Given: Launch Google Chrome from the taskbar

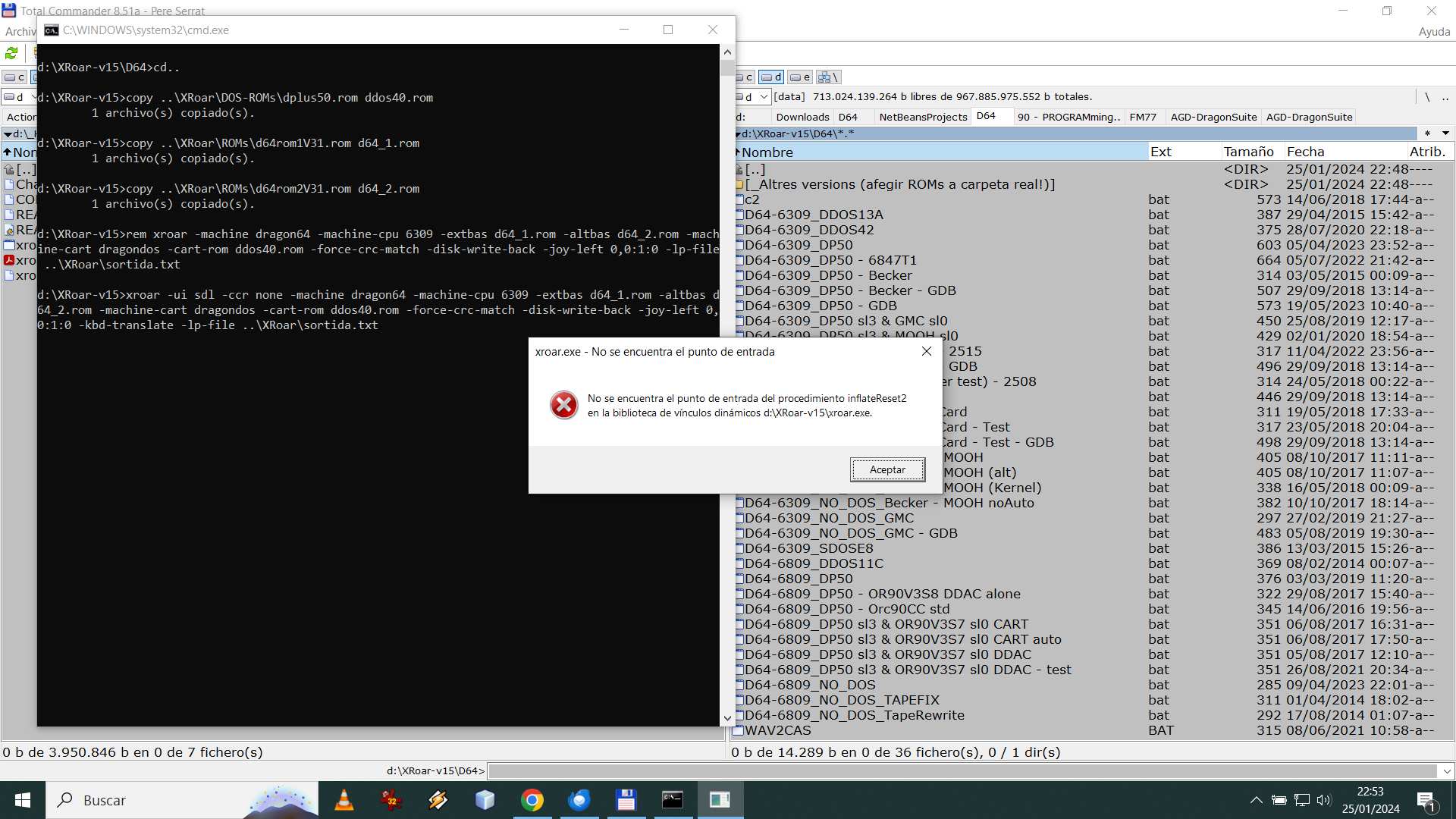Looking at the screenshot, I should point(533,800).
